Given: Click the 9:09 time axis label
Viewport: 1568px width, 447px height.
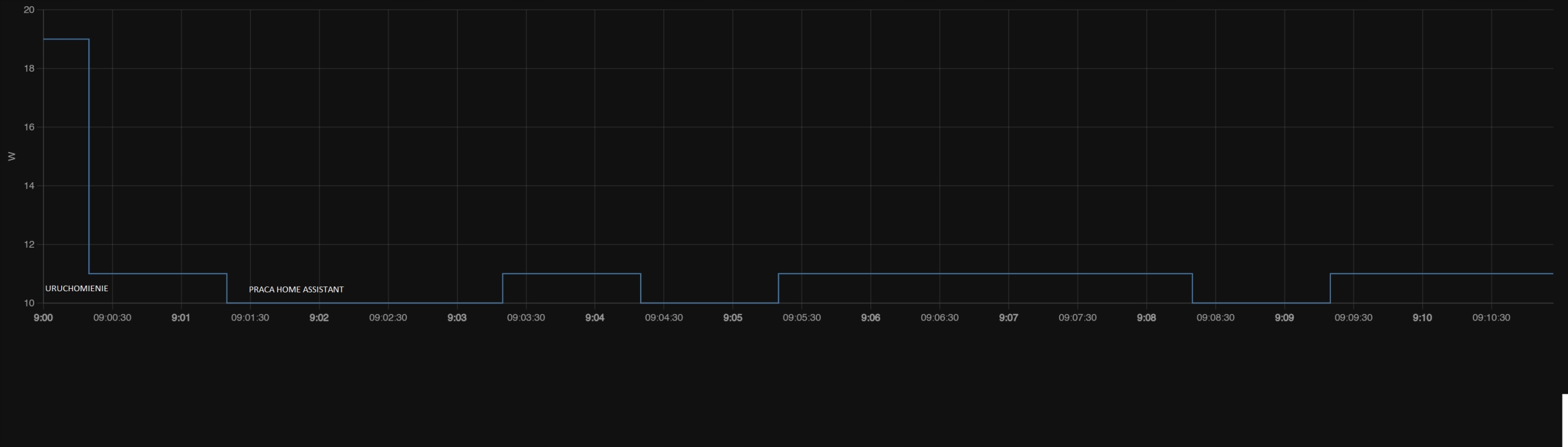Looking at the screenshot, I should (1284, 318).
